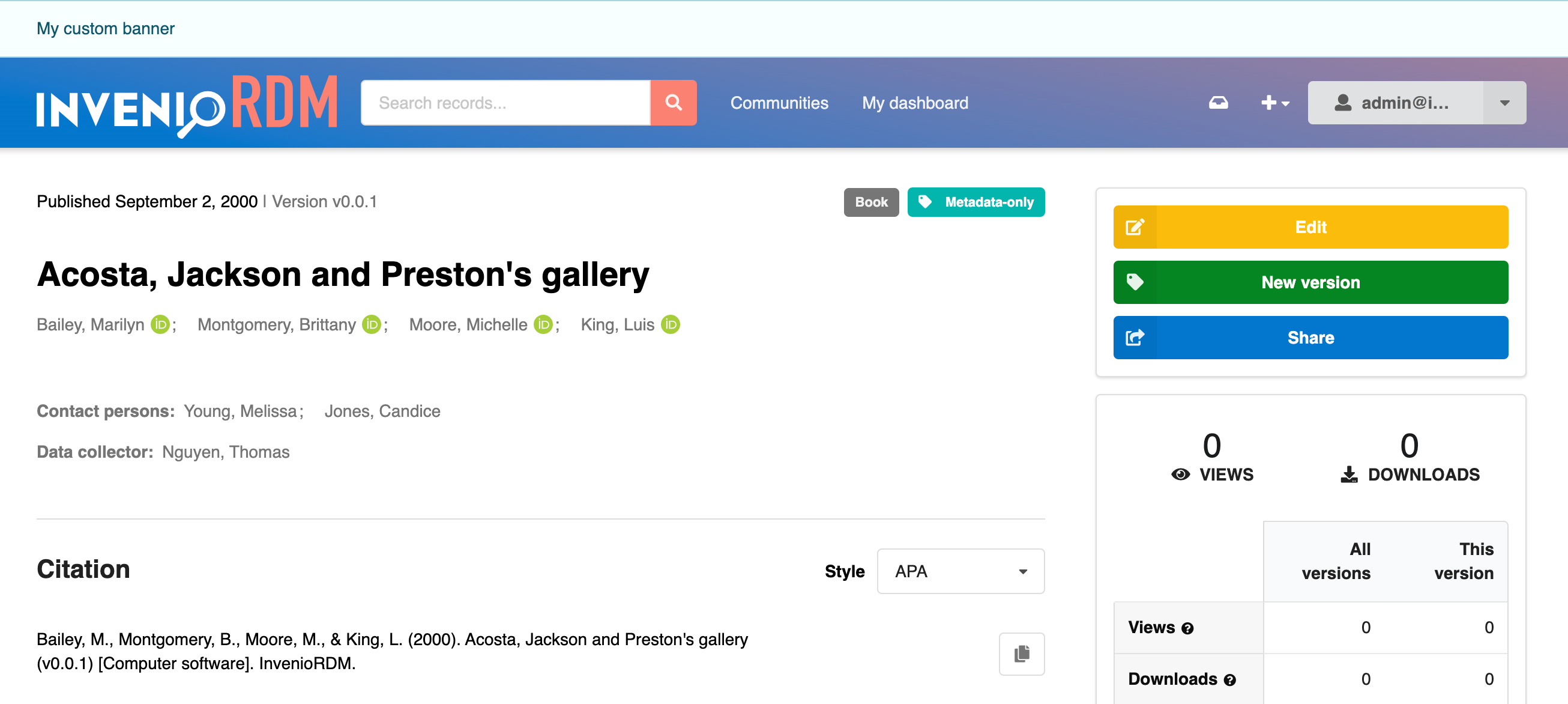1568x704 pixels.
Task: Create a New version of record
Action: (x=1310, y=282)
